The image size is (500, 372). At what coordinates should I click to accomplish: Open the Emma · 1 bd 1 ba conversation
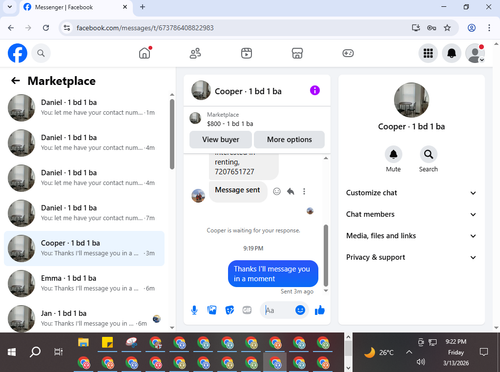(x=84, y=283)
